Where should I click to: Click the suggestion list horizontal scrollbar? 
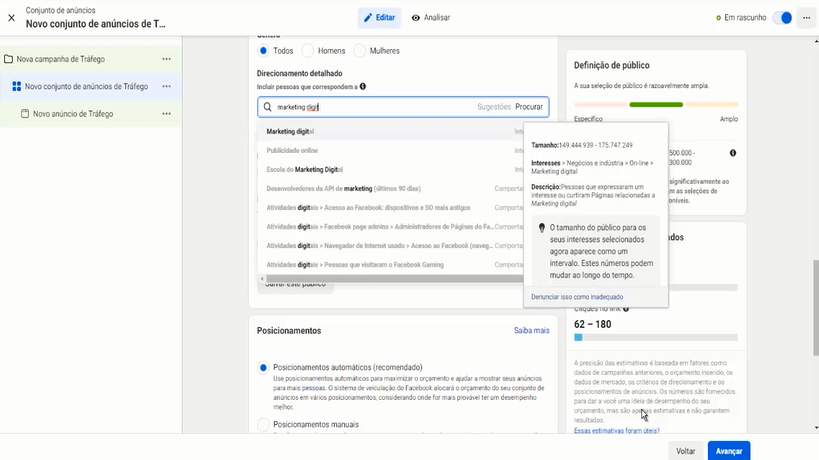(394, 279)
